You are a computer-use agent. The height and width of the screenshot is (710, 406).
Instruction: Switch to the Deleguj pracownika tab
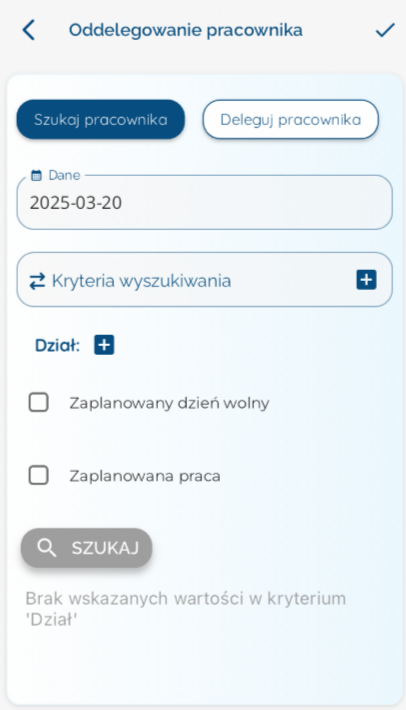291,120
